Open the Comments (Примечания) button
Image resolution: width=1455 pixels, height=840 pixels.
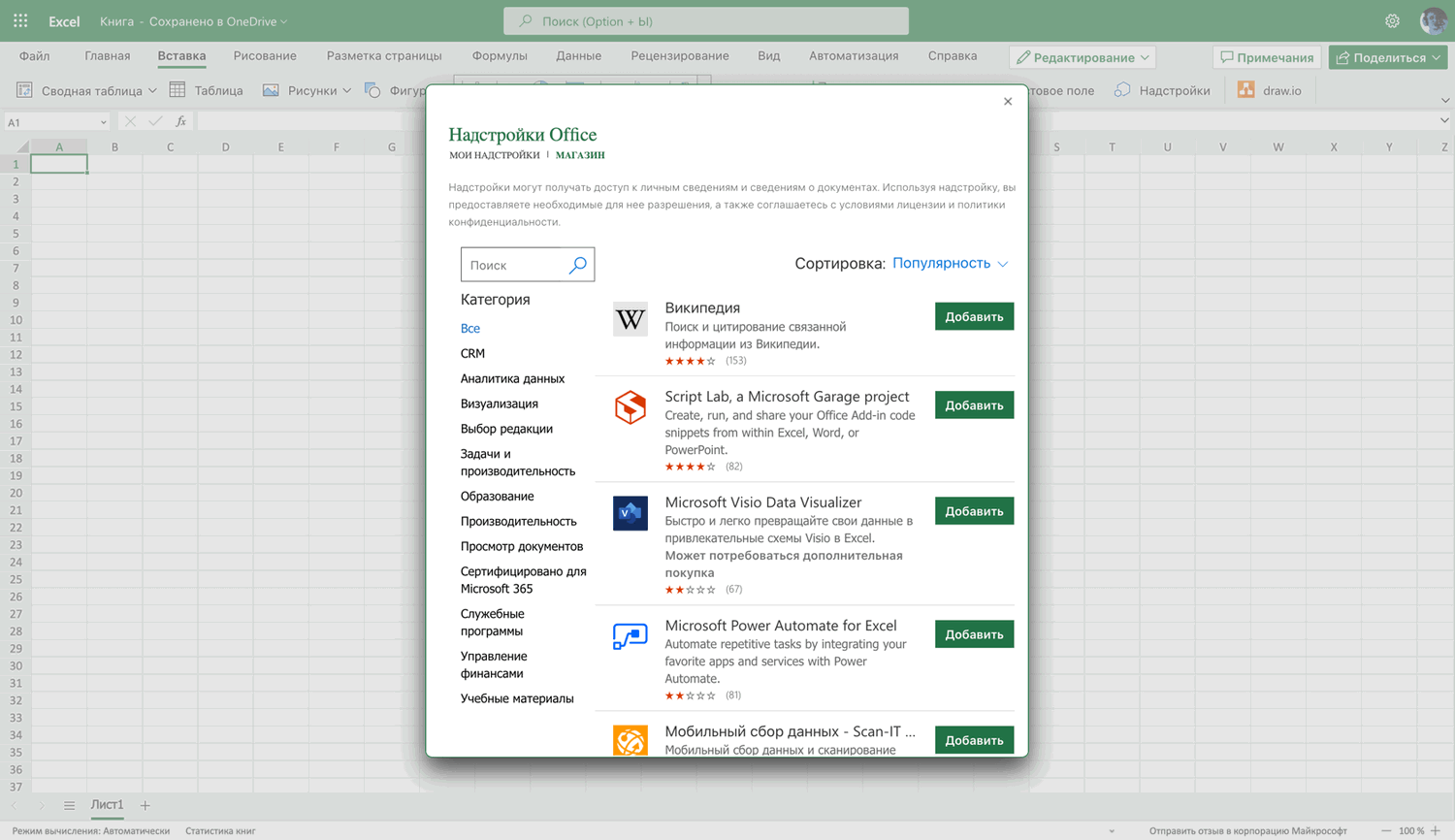1267,57
